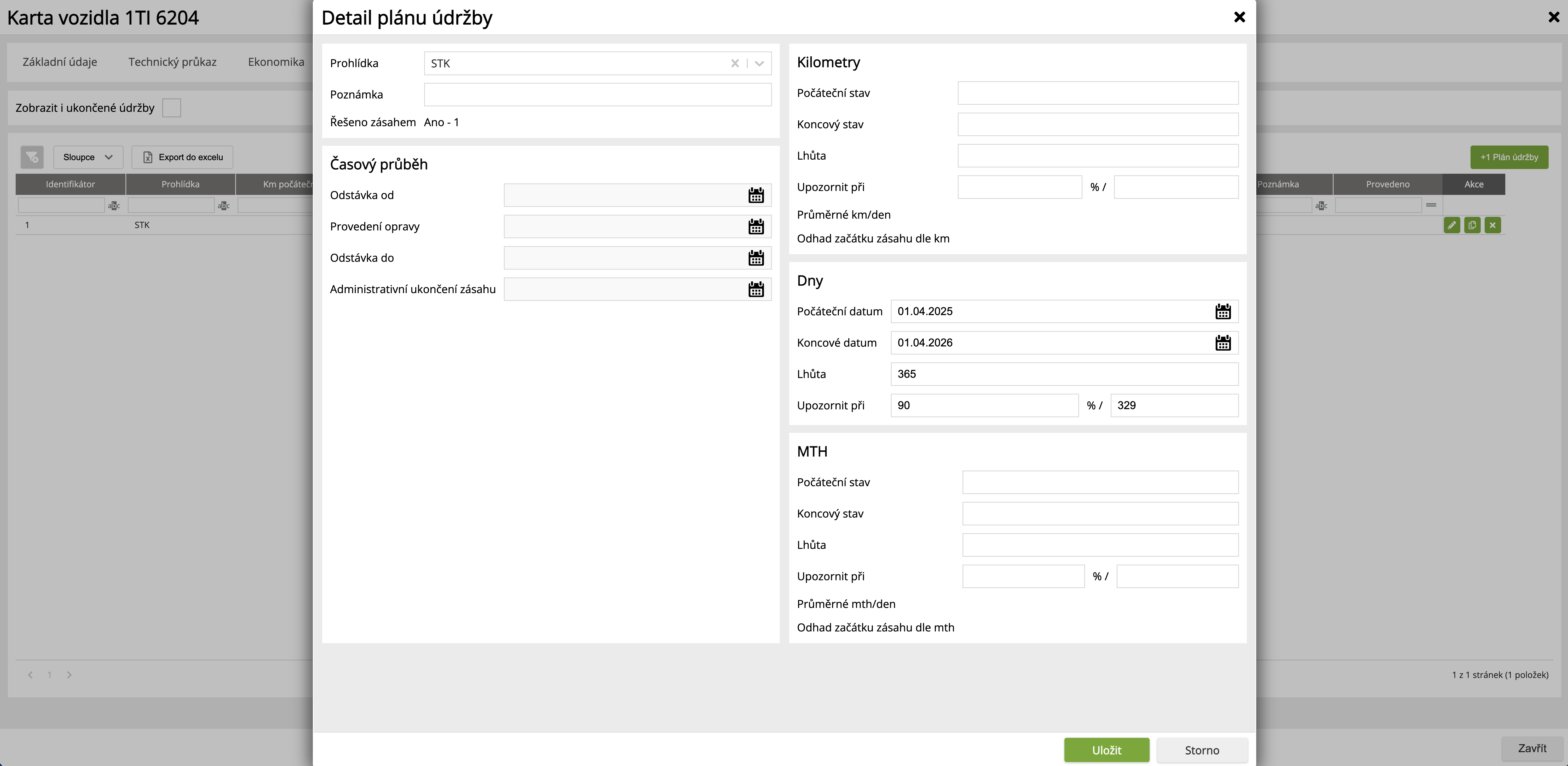Click the Poznámka text field
The image size is (1568, 766).
tap(597, 95)
